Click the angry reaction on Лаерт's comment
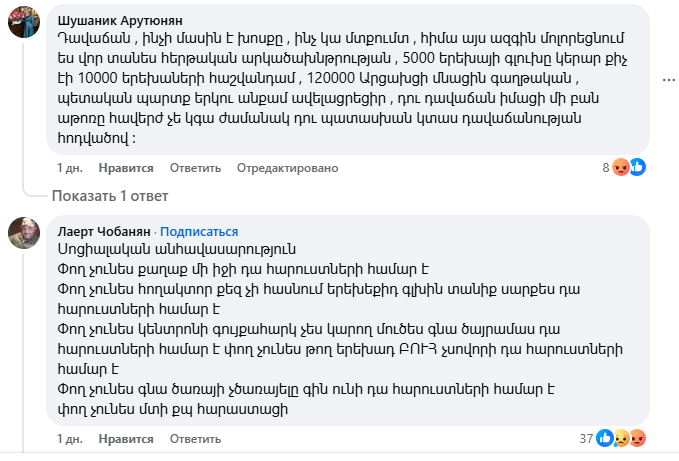The width and height of the screenshot is (679, 461). pos(636,438)
